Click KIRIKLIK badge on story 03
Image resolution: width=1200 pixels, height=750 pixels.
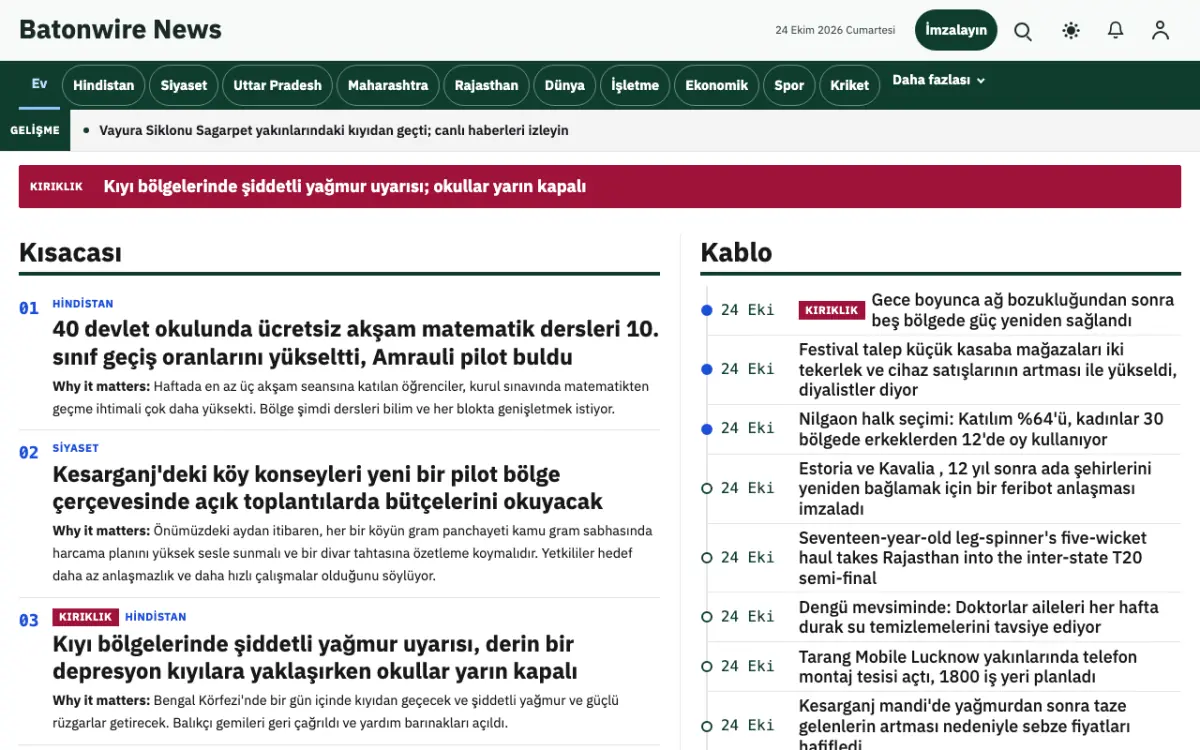pos(86,617)
